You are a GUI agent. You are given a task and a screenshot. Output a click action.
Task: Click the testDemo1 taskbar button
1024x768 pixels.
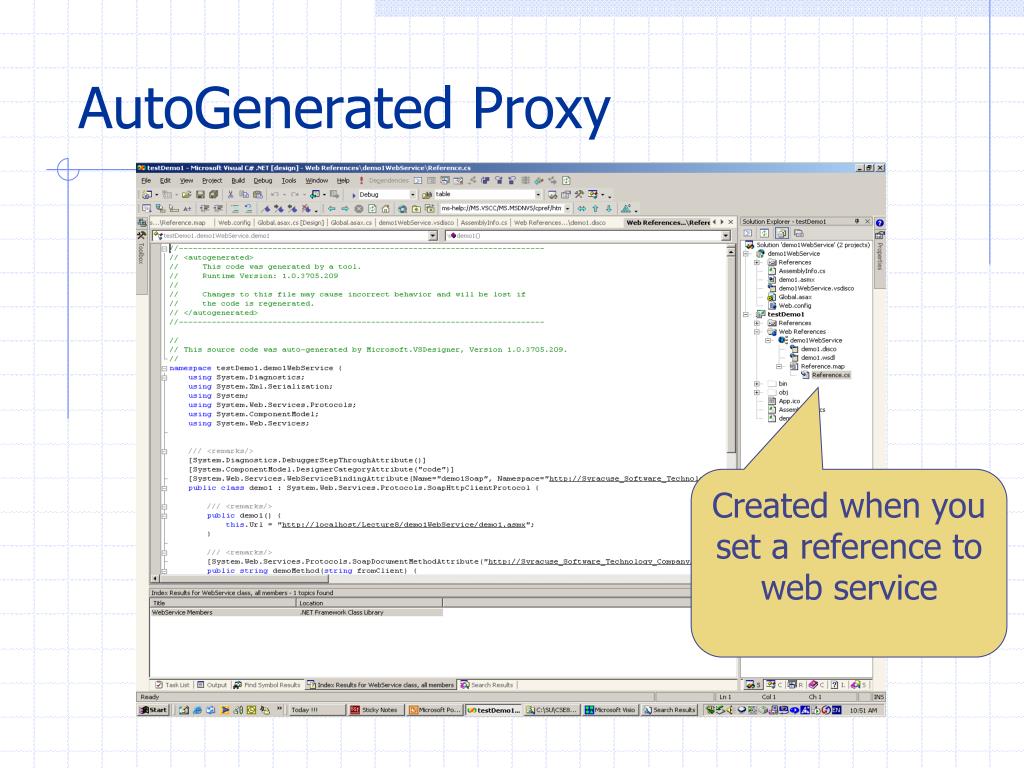point(494,710)
